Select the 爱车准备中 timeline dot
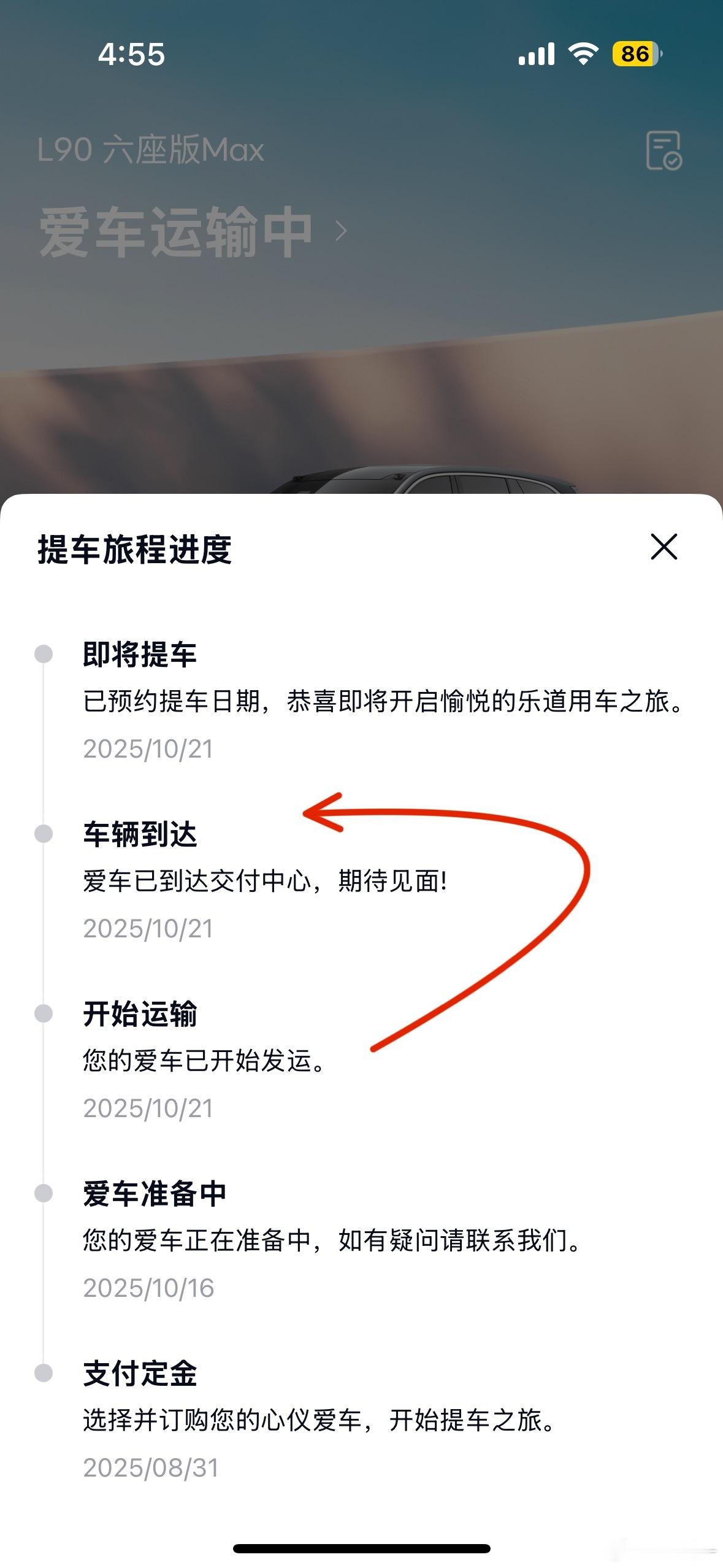Viewport: 723px width, 1568px height. [44, 1193]
